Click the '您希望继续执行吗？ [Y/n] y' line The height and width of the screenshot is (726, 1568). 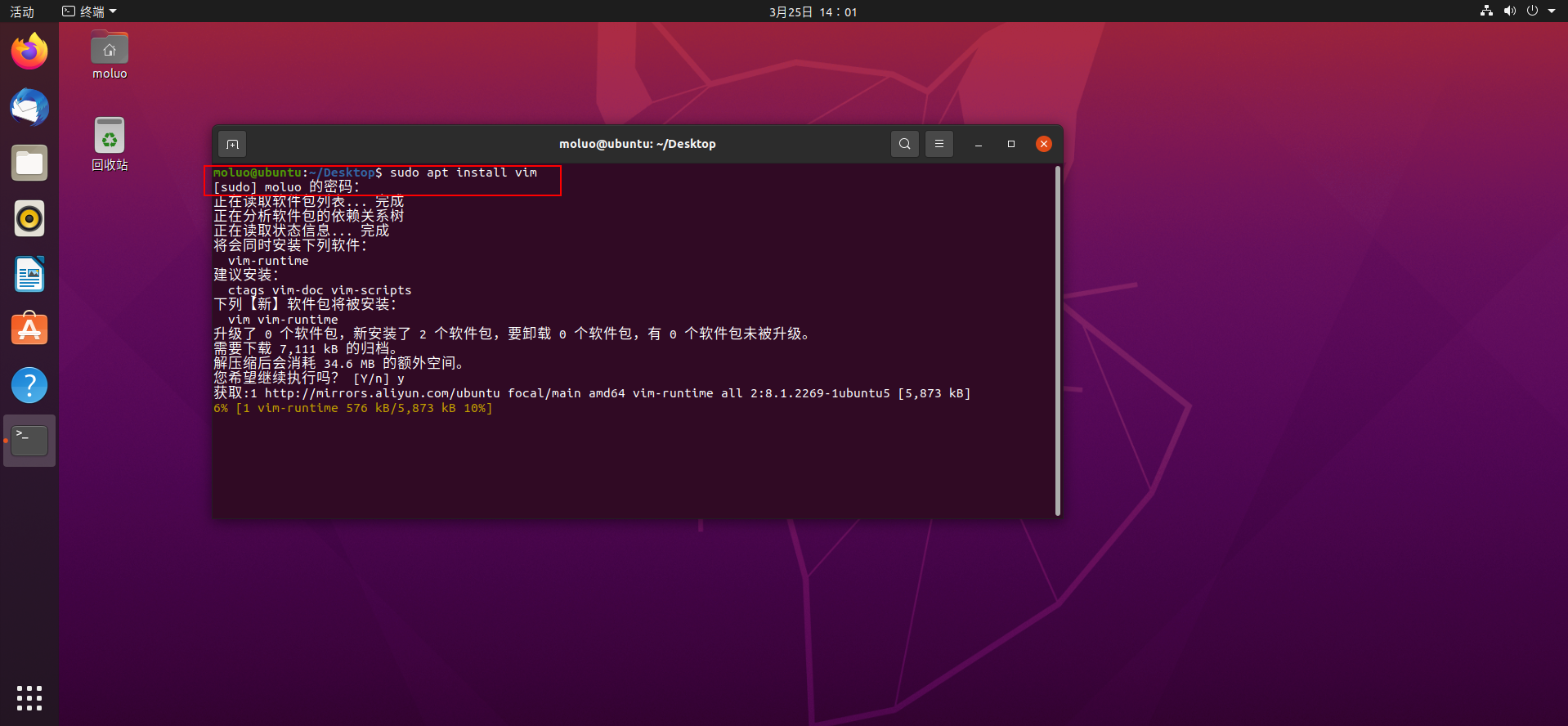tap(309, 379)
